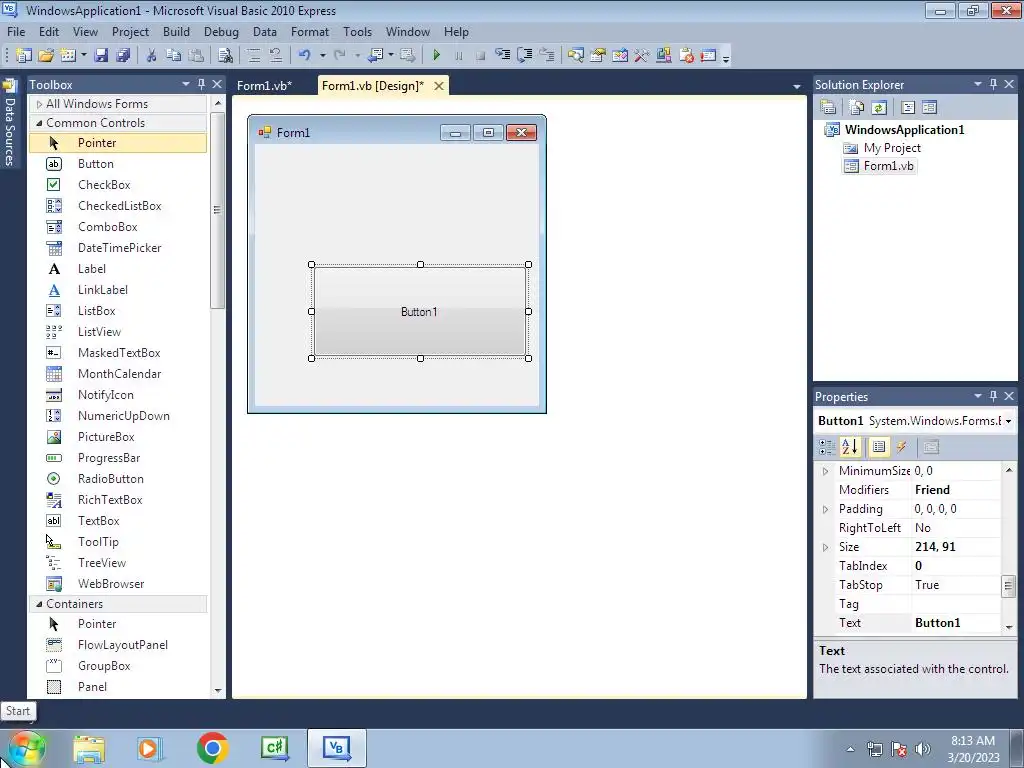Refresh the Solution Explorer
The width and height of the screenshot is (1024, 768).
[879, 107]
